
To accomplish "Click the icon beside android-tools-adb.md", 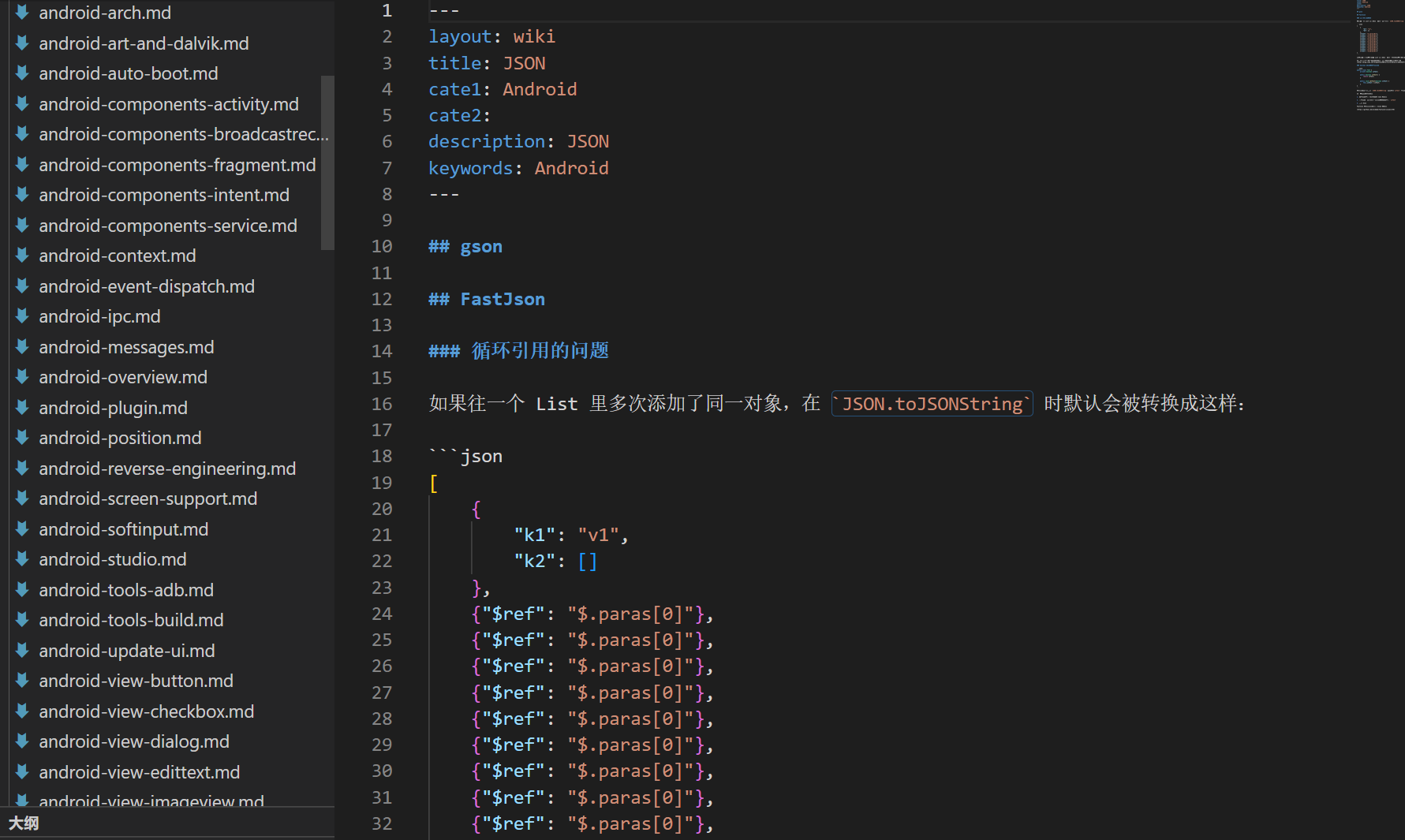I will (22, 589).
